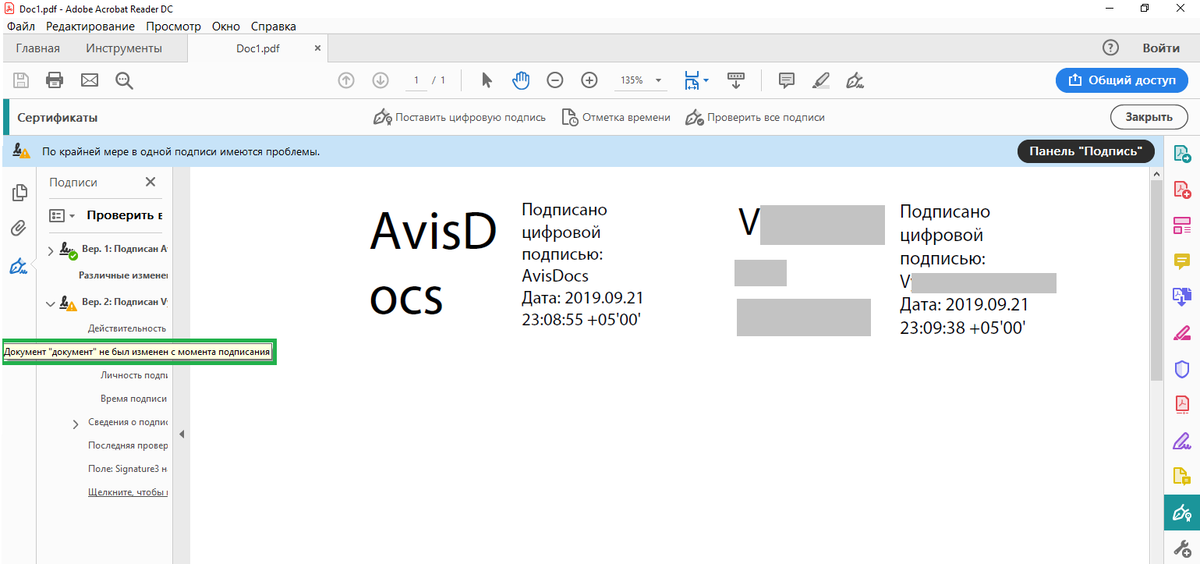Image resolution: width=1200 pixels, height=564 pixels.
Task: Expand Сведения о подписи details row
Action: (76, 423)
